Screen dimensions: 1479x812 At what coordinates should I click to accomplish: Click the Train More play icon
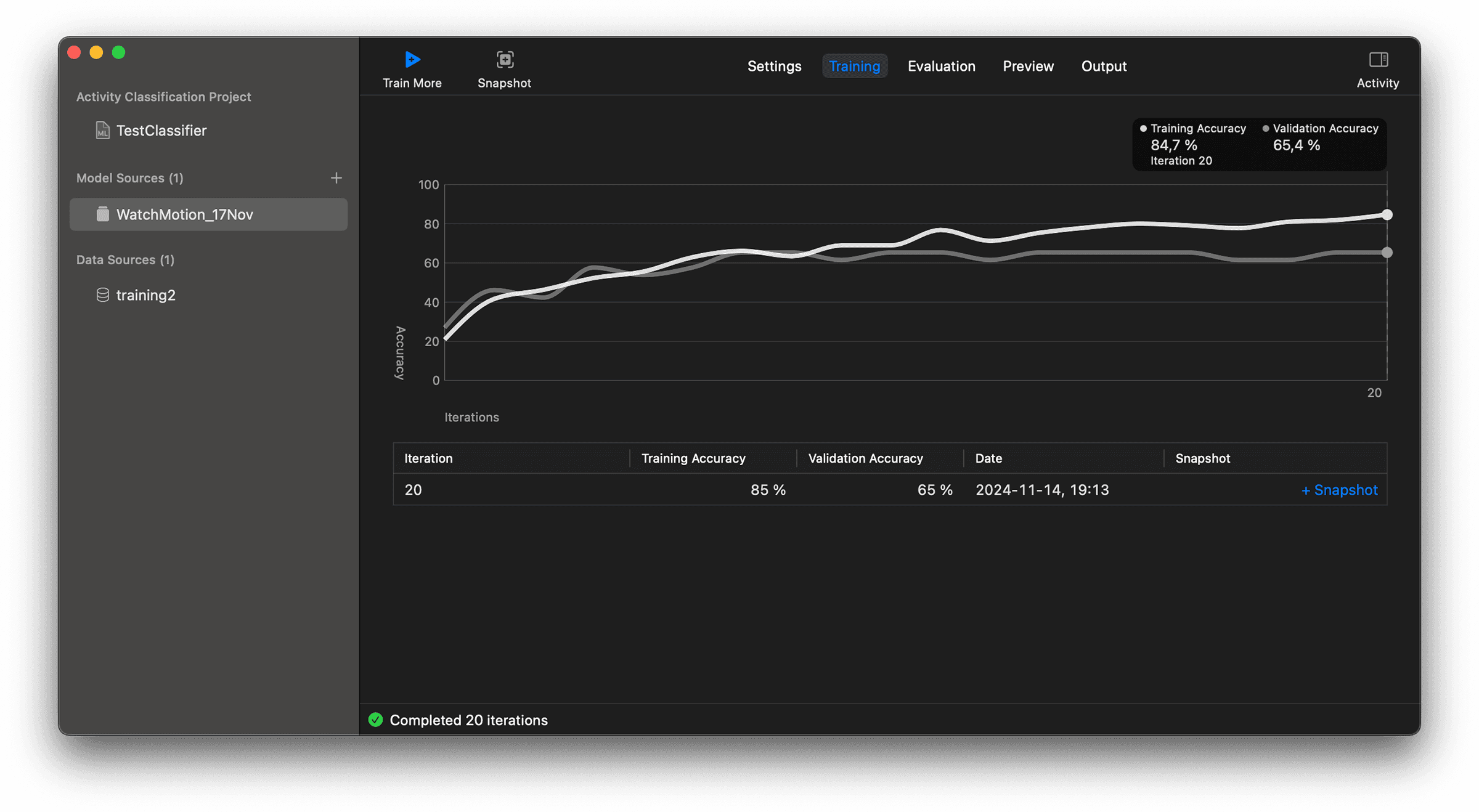point(412,60)
